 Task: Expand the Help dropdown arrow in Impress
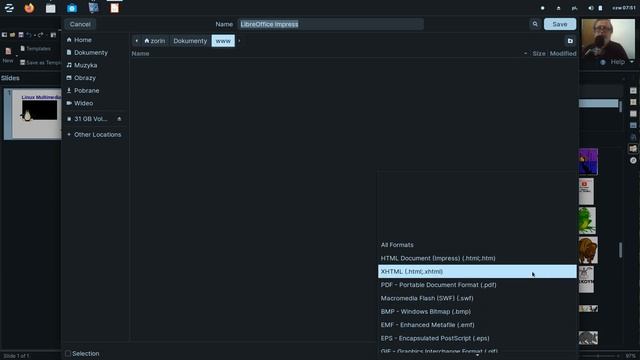(x=631, y=62)
